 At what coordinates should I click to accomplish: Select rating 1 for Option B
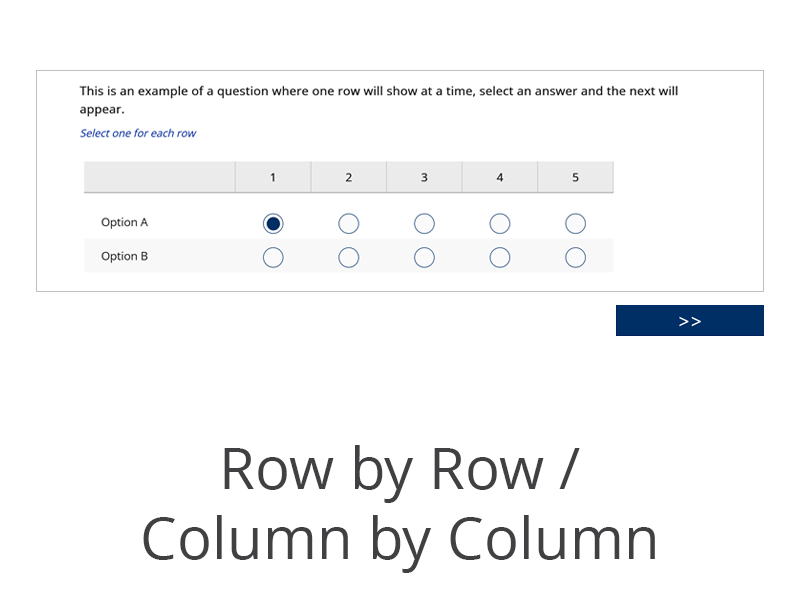click(273, 257)
